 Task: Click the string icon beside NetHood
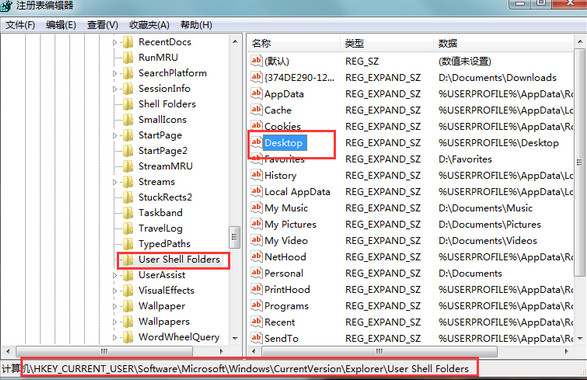click(x=256, y=256)
